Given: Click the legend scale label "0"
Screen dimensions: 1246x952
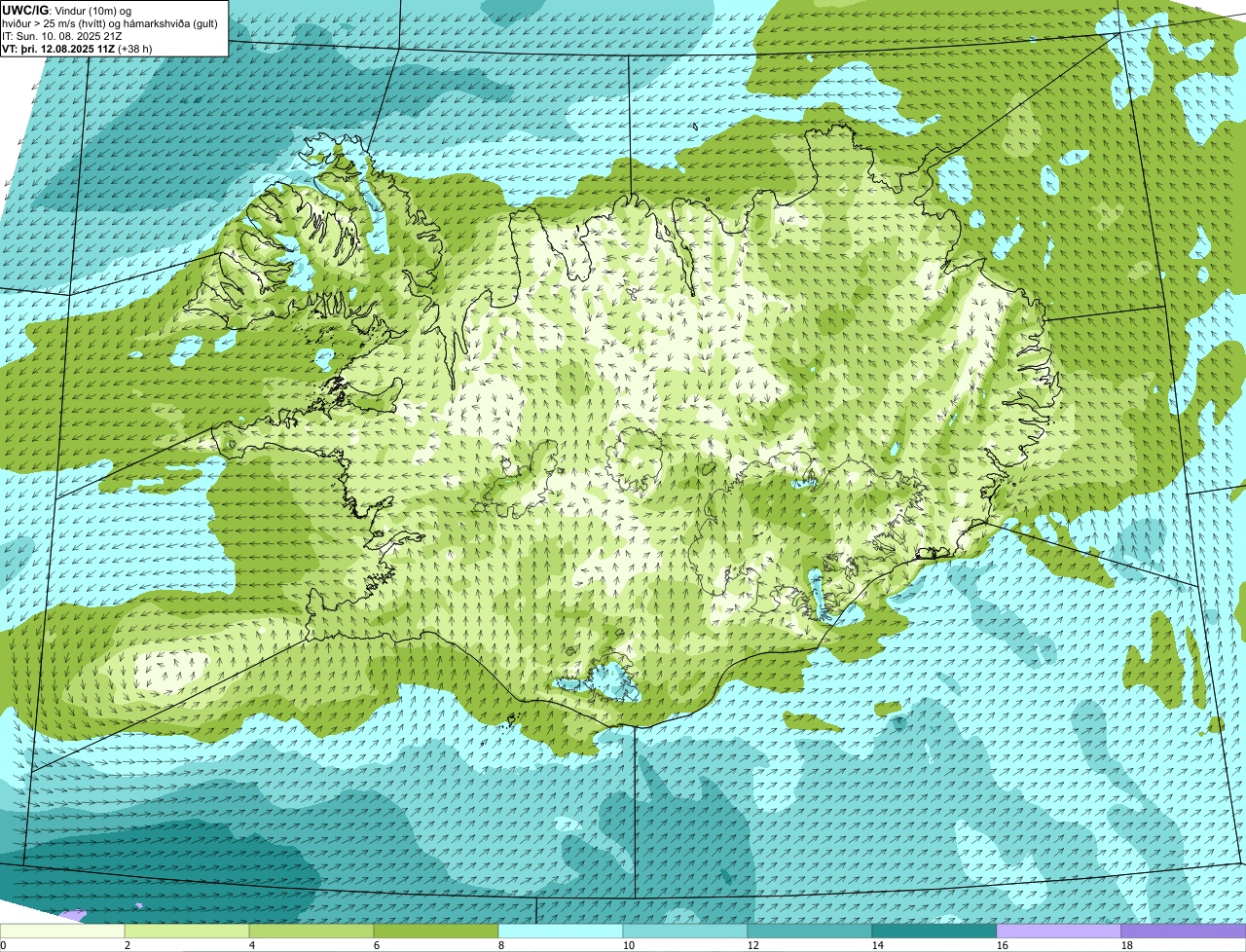Looking at the screenshot, I should (3, 945).
